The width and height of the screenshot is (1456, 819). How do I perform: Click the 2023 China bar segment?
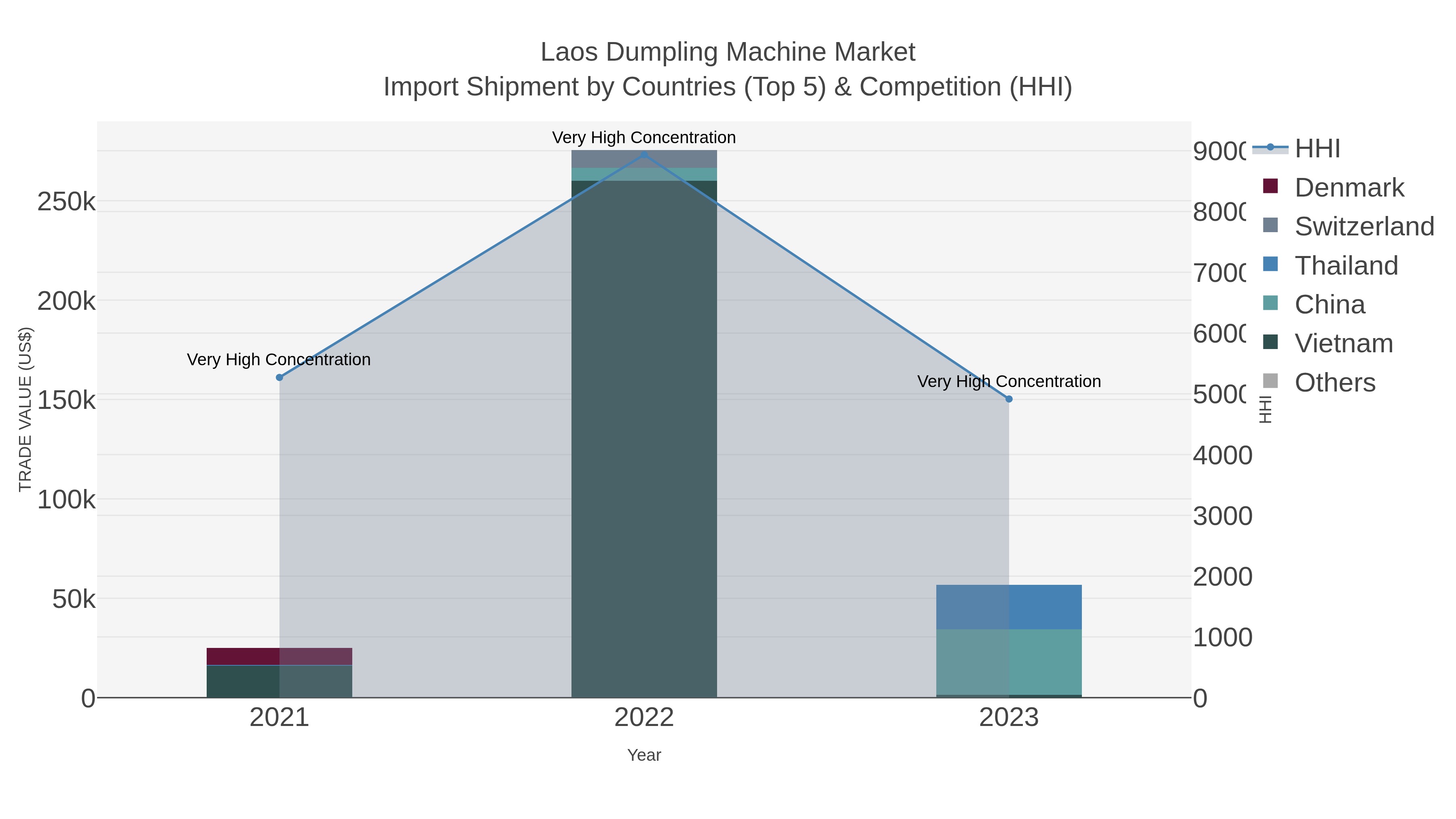[x=1009, y=662]
